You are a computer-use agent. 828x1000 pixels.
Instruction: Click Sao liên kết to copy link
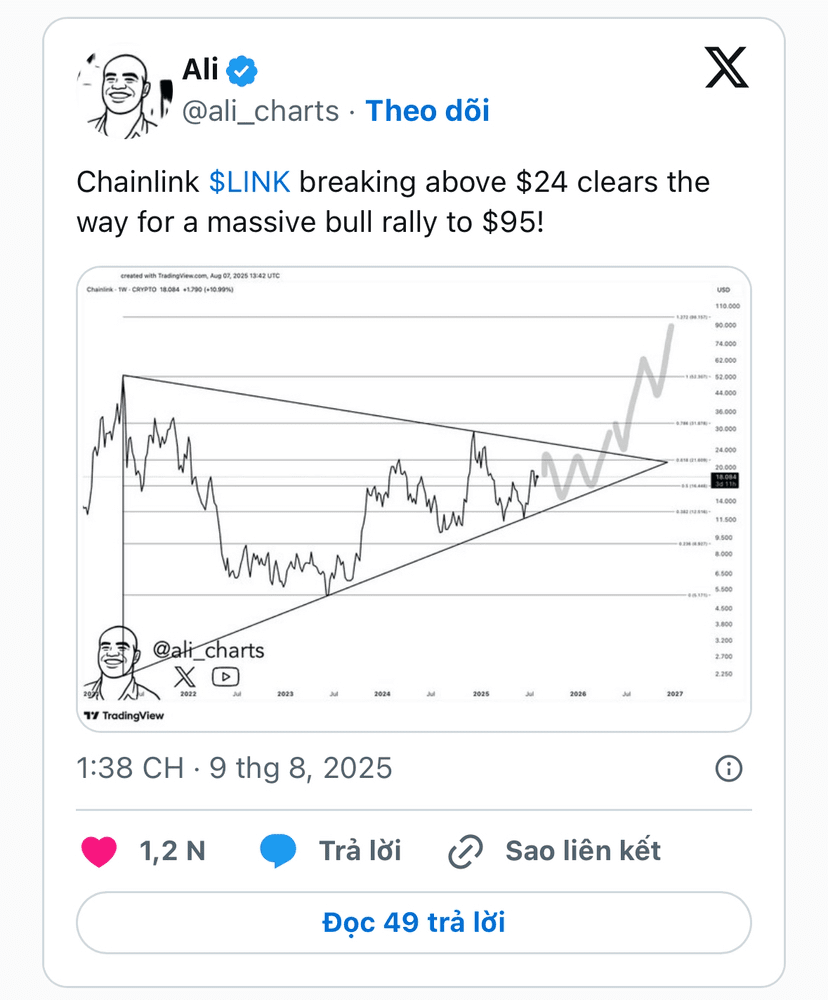tap(583, 851)
